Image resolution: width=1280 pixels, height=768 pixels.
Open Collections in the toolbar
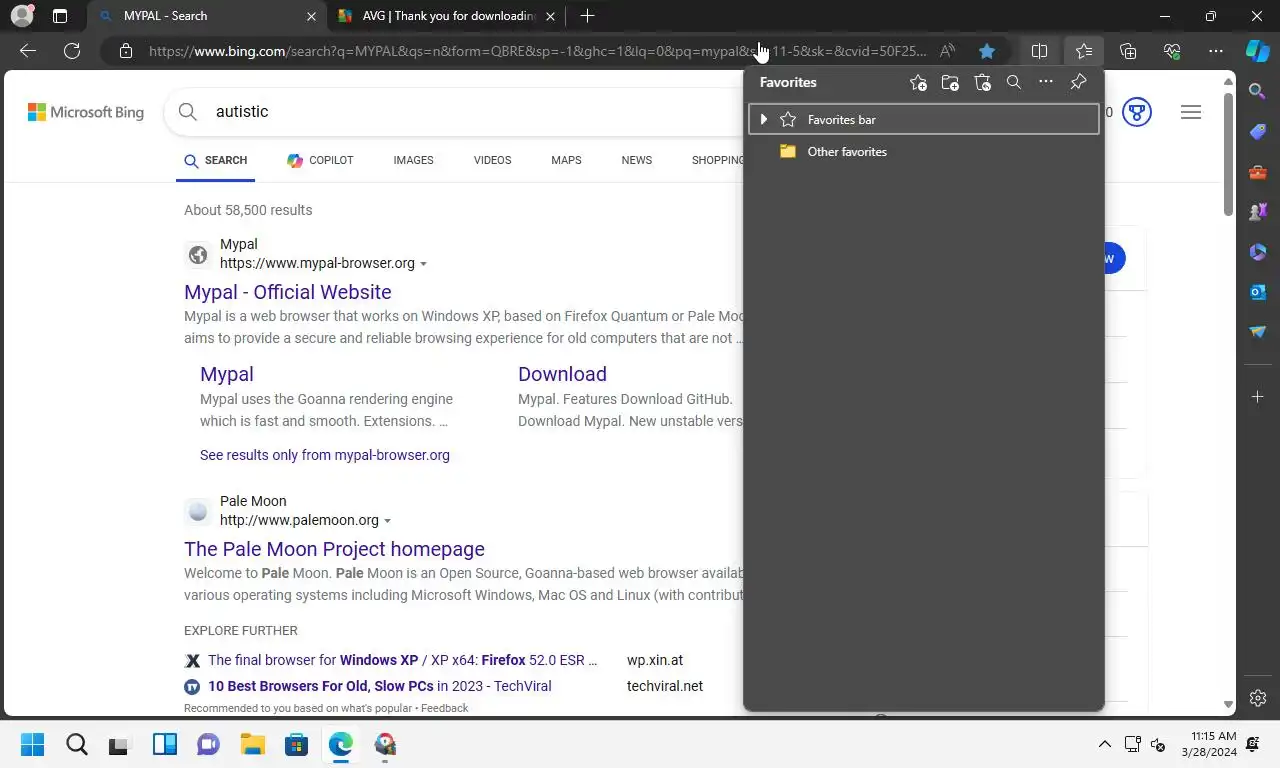(x=1128, y=51)
